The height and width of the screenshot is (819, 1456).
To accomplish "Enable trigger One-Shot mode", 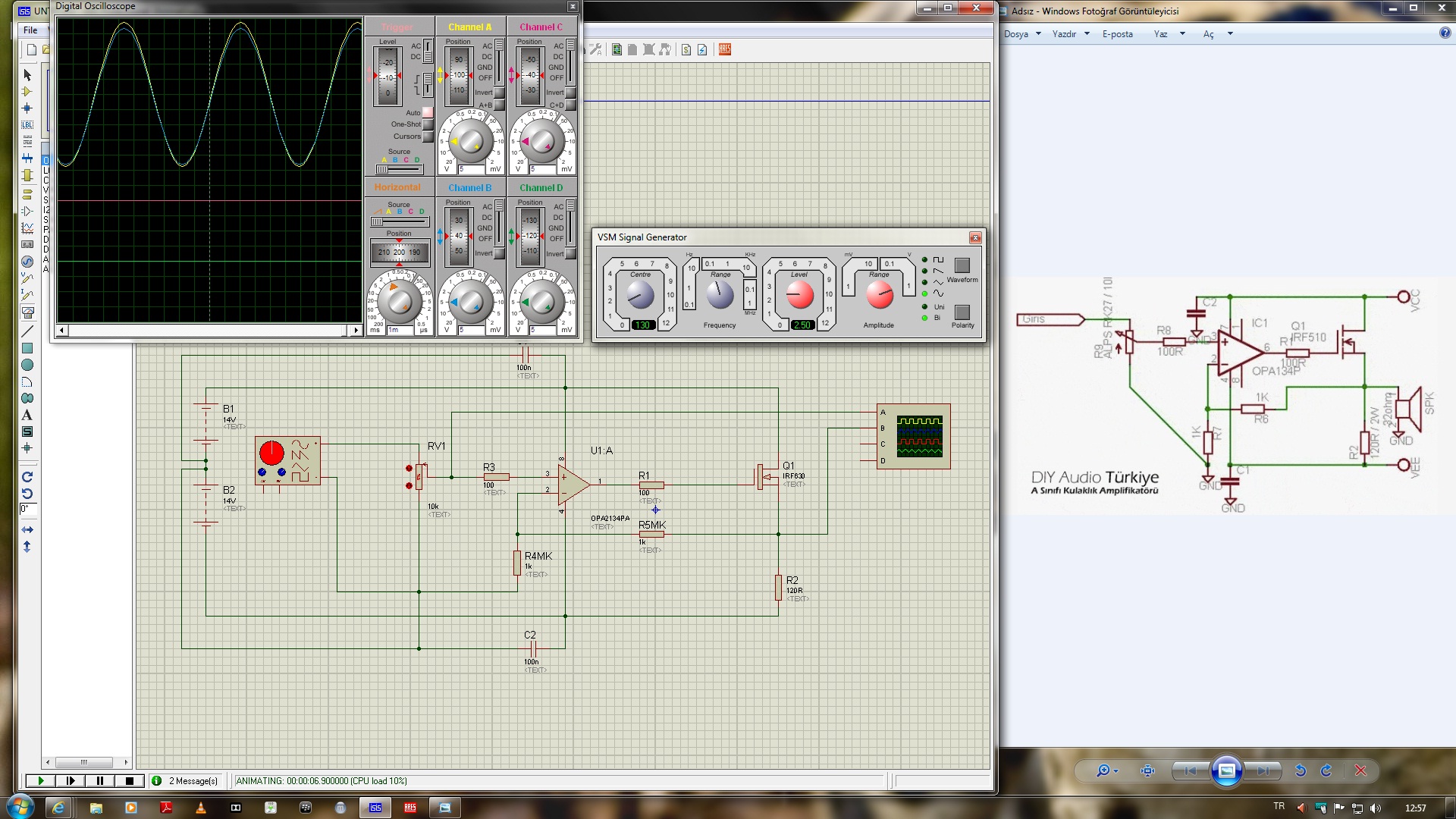I will [428, 124].
